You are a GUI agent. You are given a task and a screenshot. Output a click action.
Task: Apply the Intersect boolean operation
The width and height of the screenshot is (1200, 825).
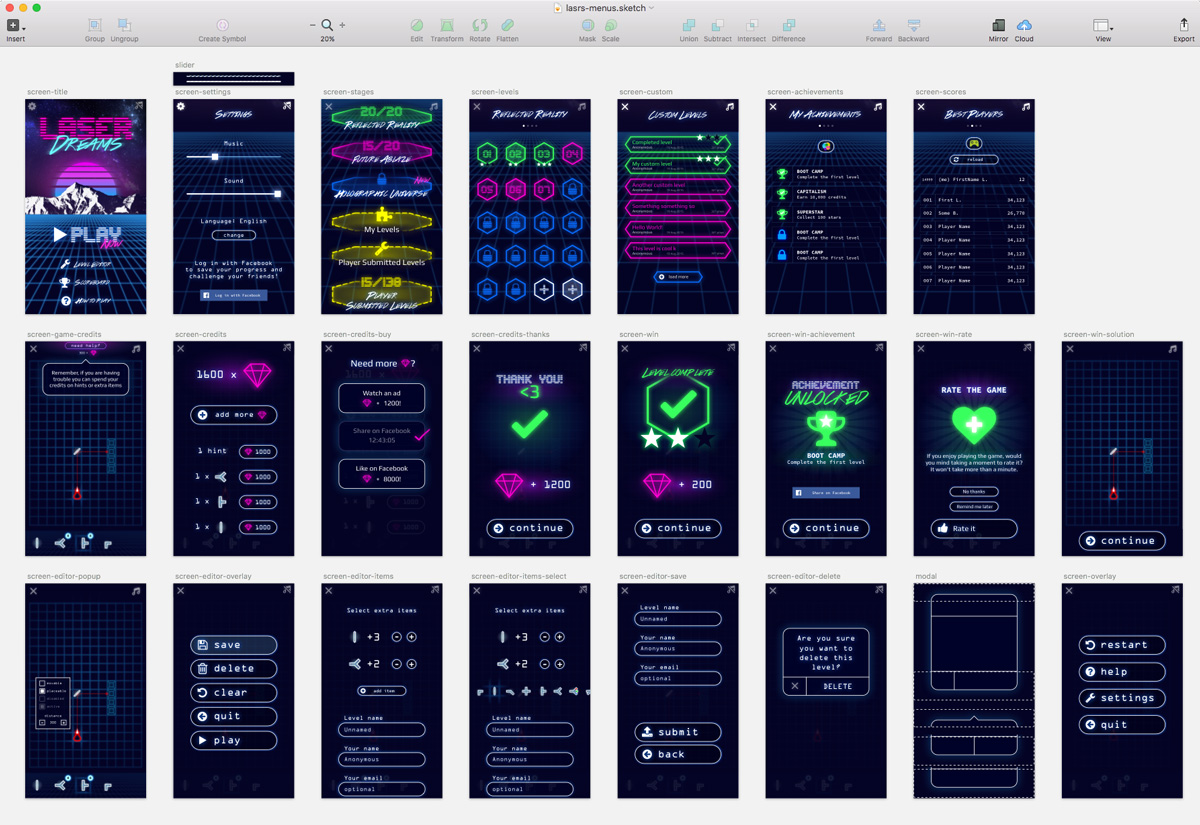point(751,25)
